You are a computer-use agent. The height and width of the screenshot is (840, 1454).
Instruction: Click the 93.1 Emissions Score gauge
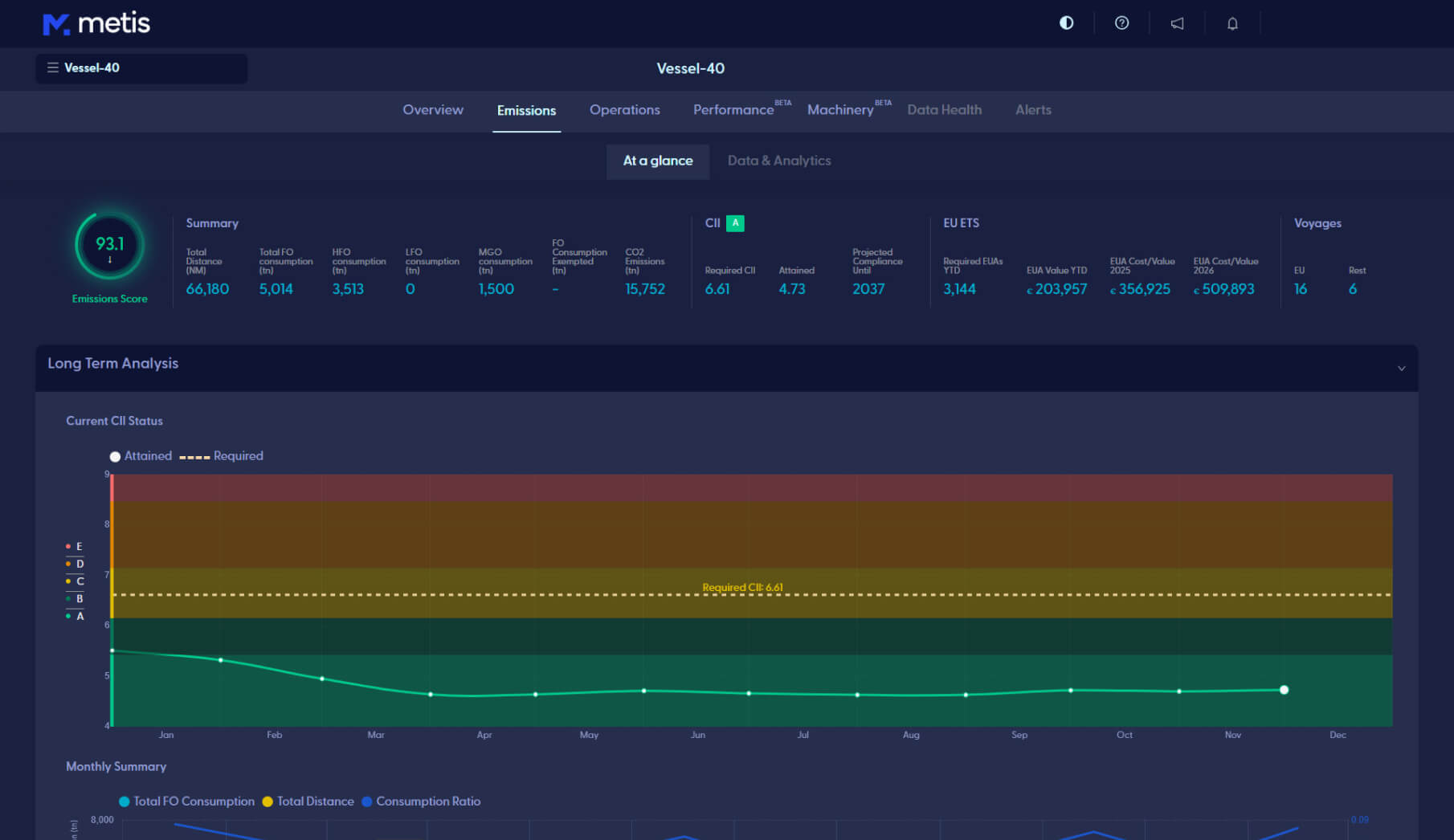(x=110, y=245)
